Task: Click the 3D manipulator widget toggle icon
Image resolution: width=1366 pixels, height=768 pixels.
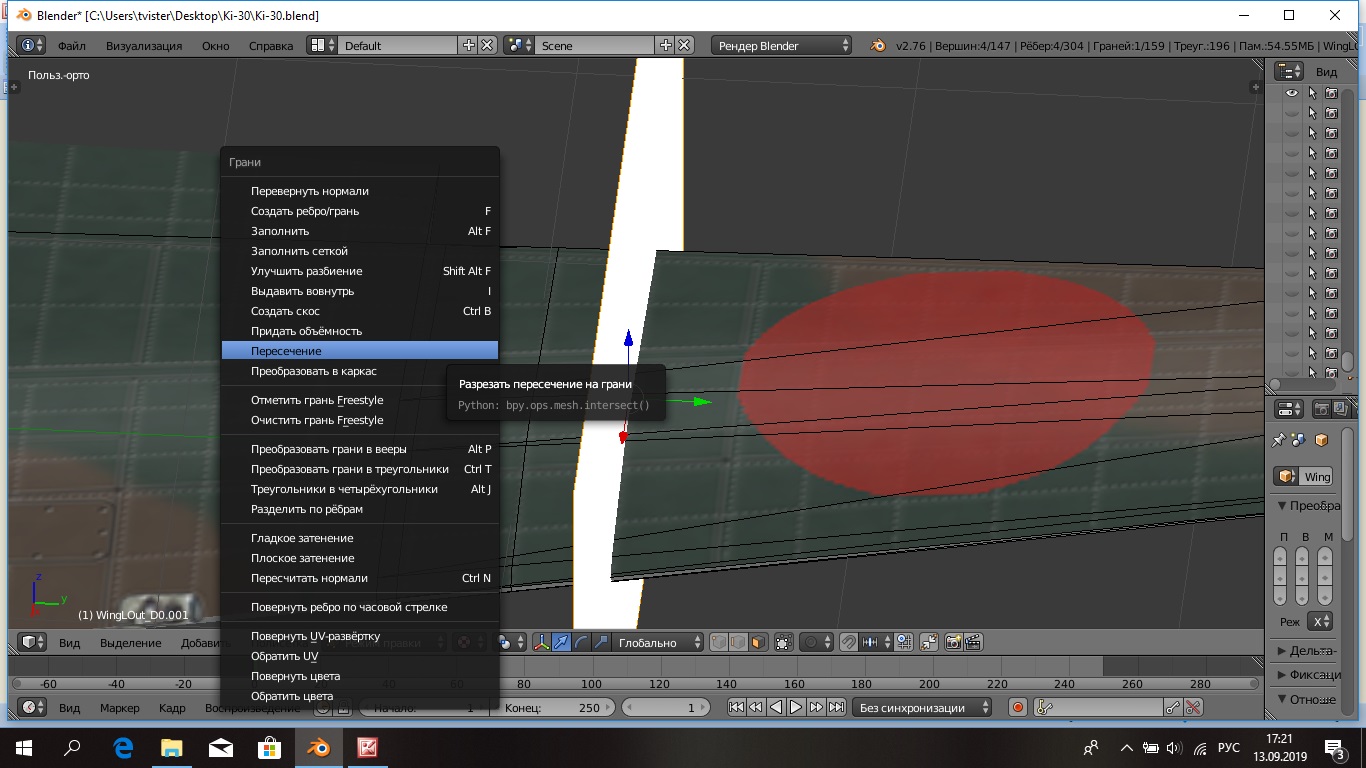Action: pyautogui.click(x=542, y=643)
